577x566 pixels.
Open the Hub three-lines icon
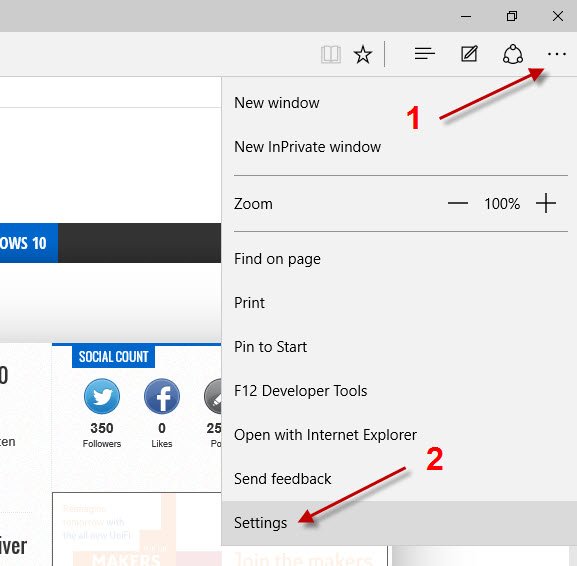point(425,54)
